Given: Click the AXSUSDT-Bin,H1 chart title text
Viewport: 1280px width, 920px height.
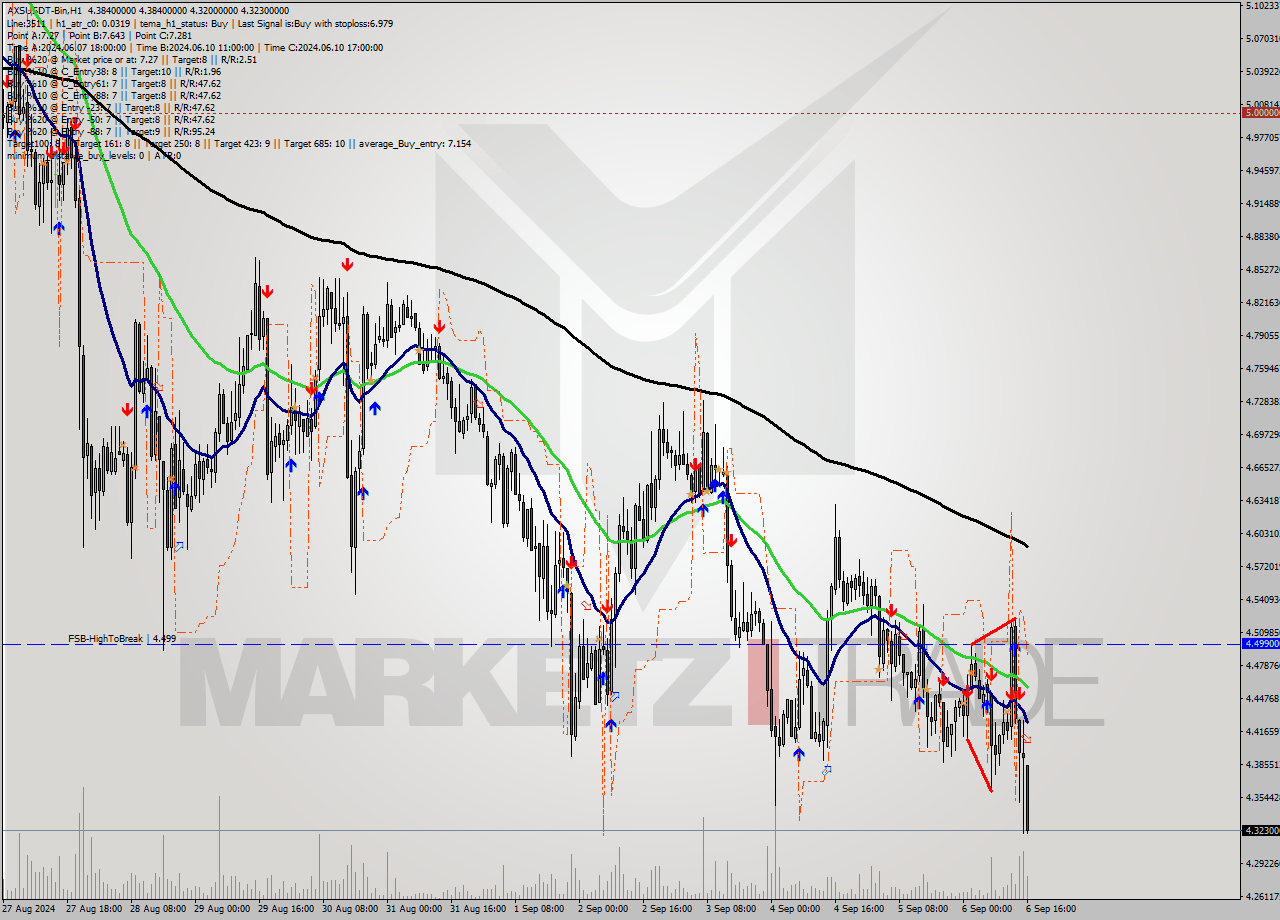Looking at the screenshot, I should 45,11.
